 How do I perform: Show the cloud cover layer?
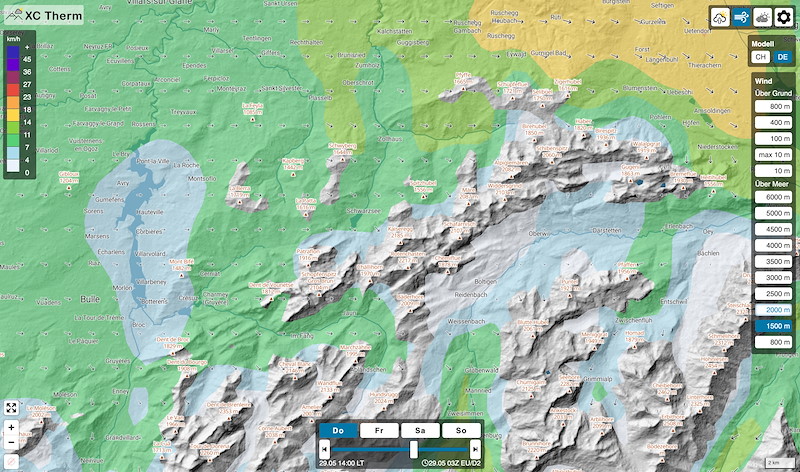(x=763, y=17)
